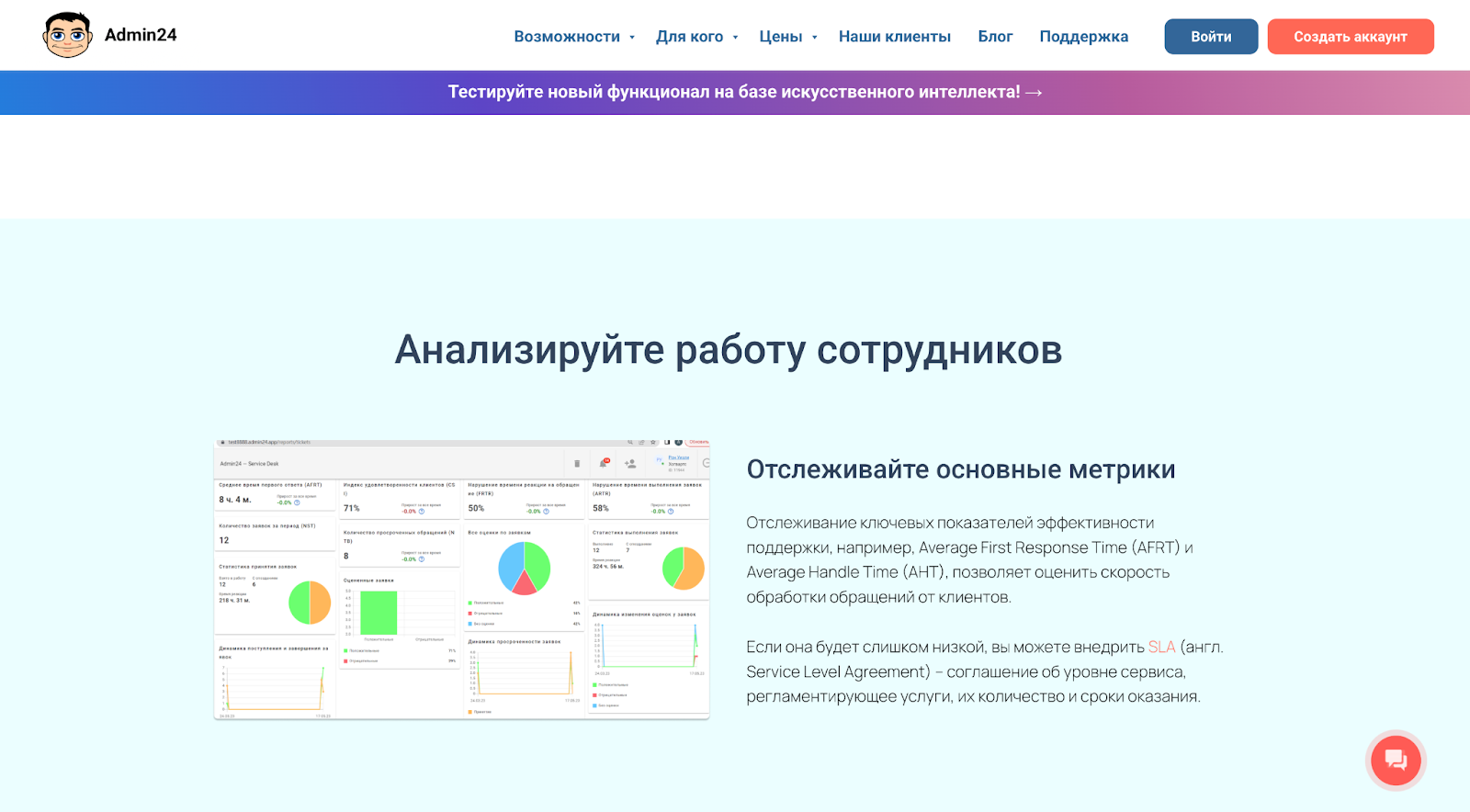Open the live chat bubble icon
The width and height of the screenshot is (1470, 812).
1396,761
